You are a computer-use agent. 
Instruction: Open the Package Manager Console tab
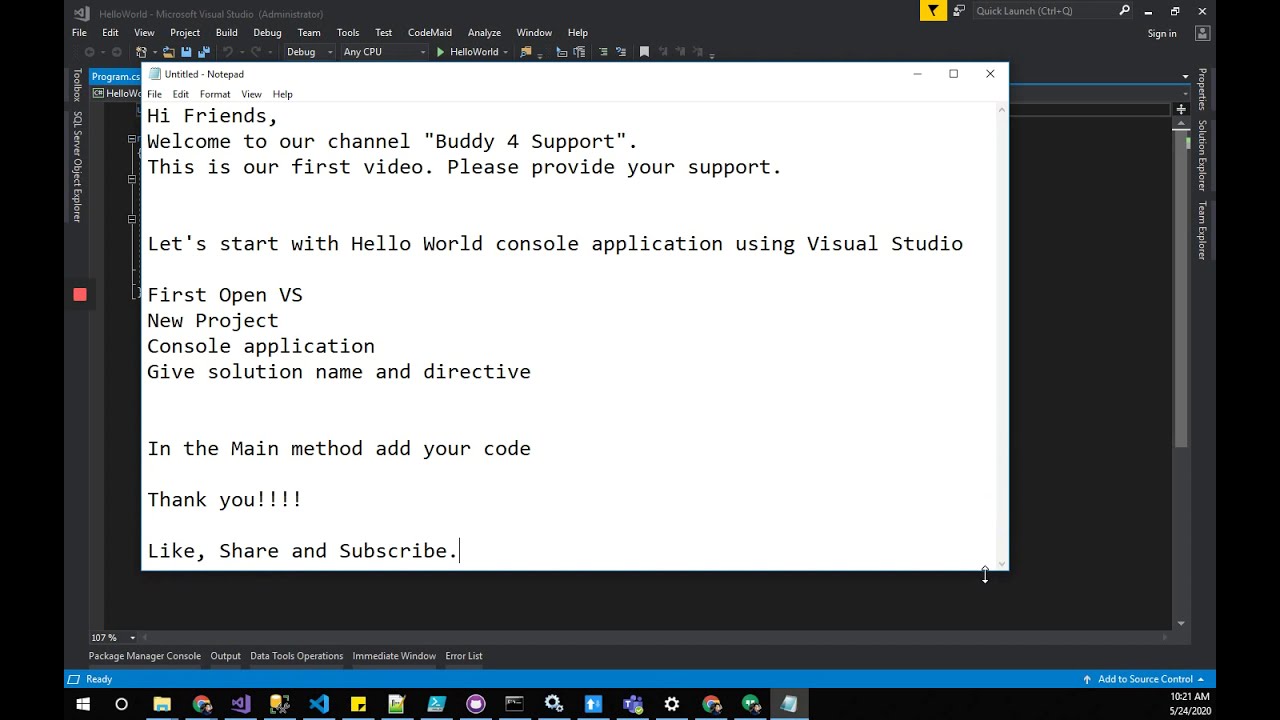(145, 656)
